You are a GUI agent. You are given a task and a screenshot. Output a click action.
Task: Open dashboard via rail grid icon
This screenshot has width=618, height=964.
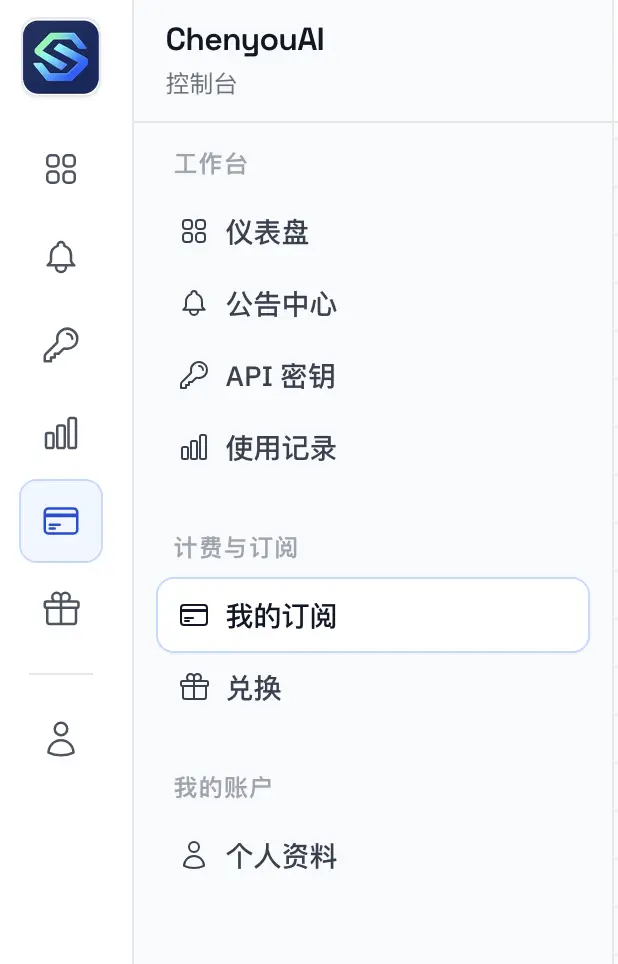point(61,169)
